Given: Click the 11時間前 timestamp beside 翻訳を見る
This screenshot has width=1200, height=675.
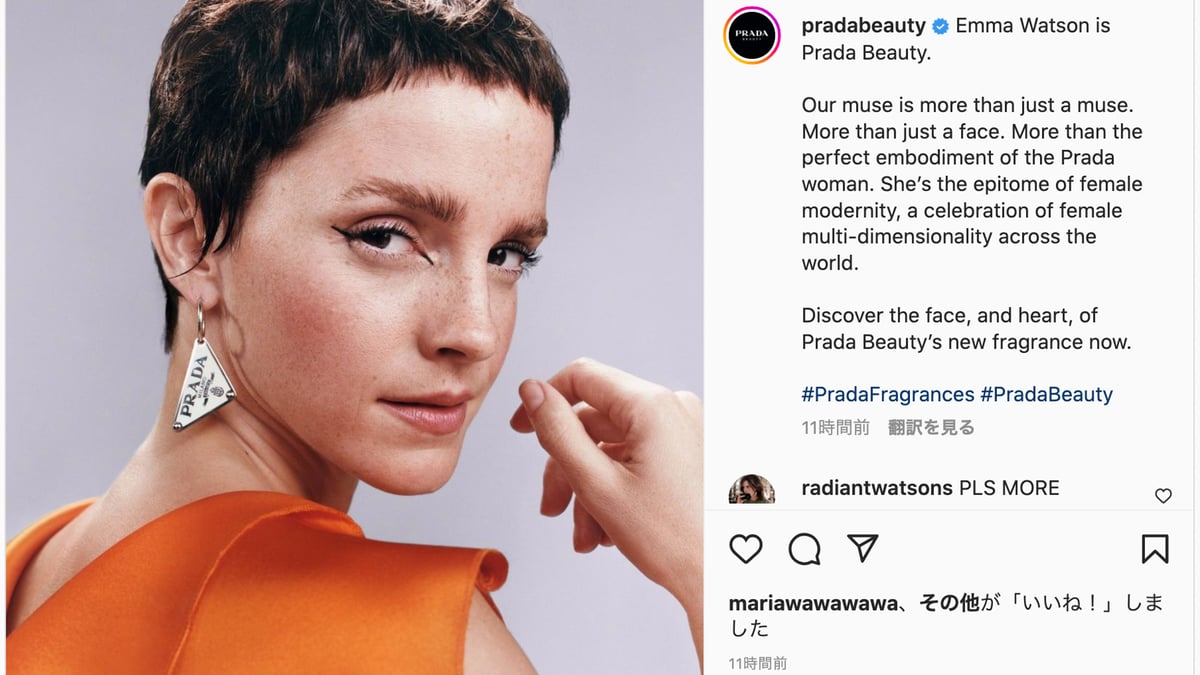Looking at the screenshot, I should [x=836, y=427].
